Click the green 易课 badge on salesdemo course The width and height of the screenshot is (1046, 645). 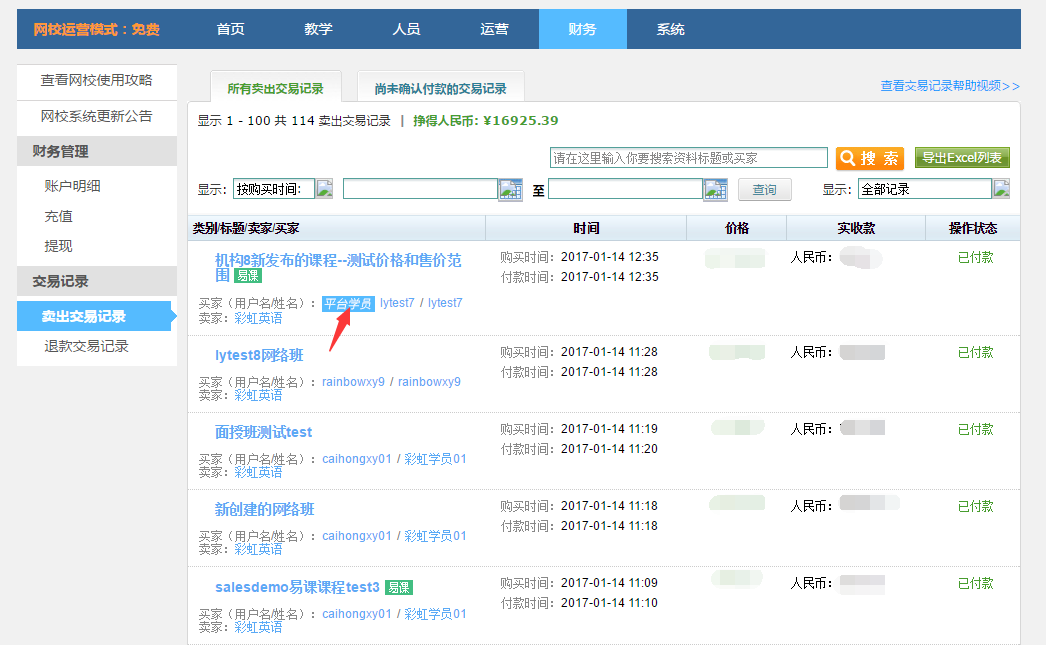399,587
